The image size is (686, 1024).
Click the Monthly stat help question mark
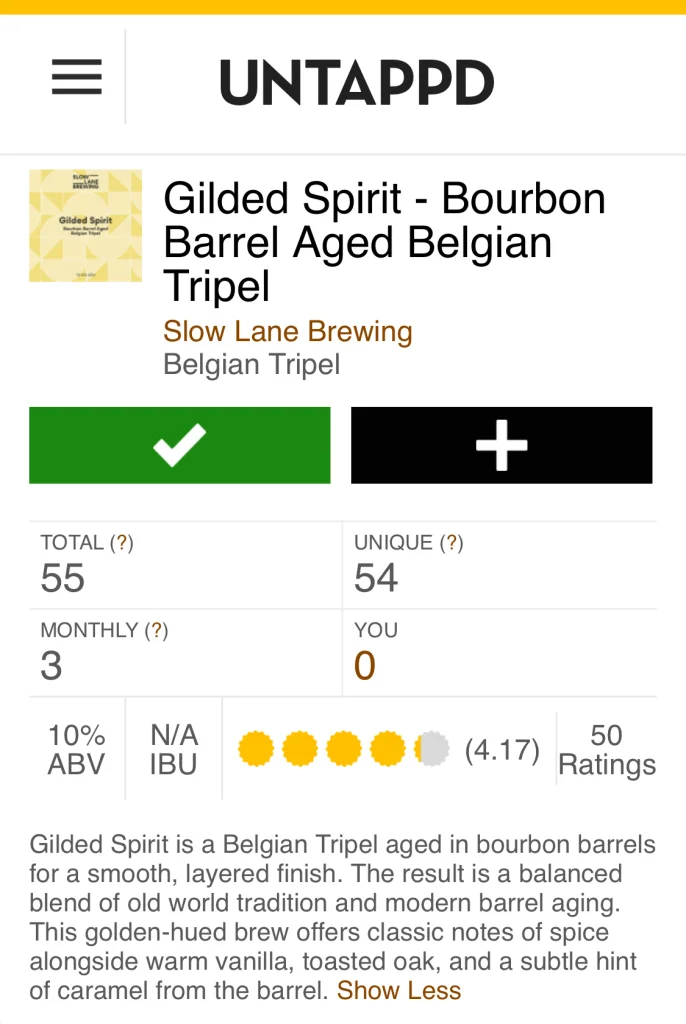coord(156,630)
